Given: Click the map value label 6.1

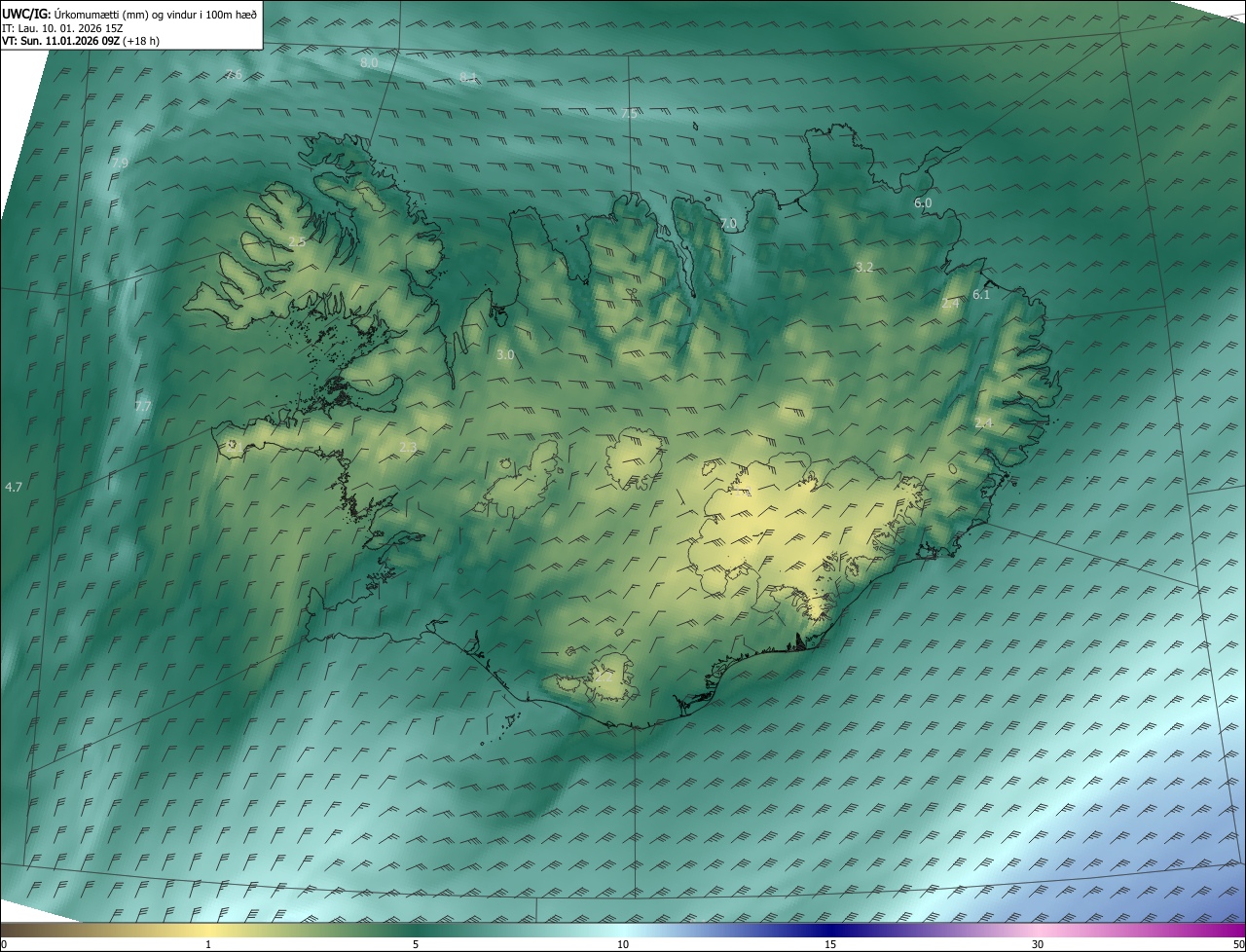Looking at the screenshot, I should (981, 295).
